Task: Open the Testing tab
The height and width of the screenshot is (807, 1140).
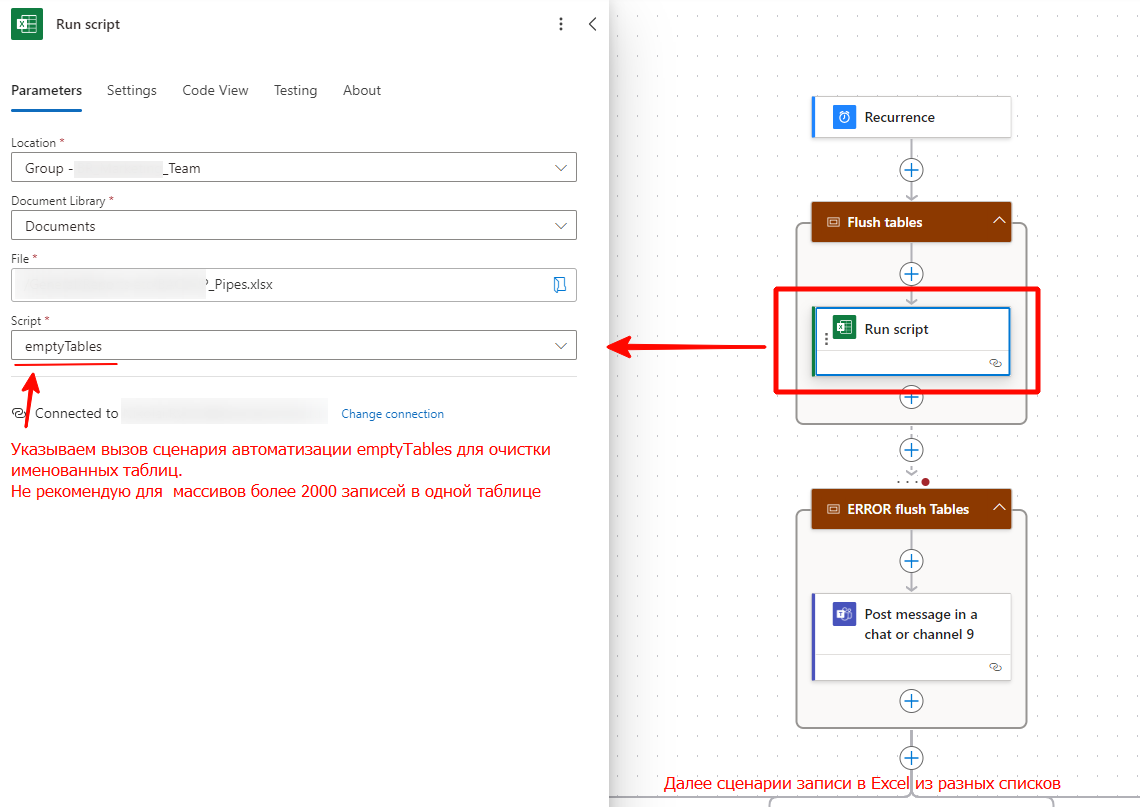Action: (x=295, y=90)
